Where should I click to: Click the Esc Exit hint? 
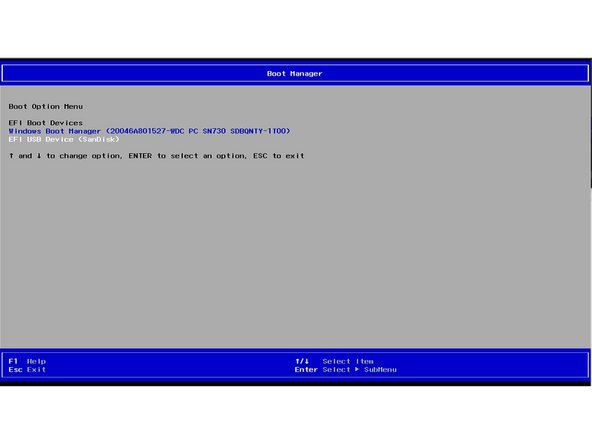pyautogui.click(x=27, y=370)
